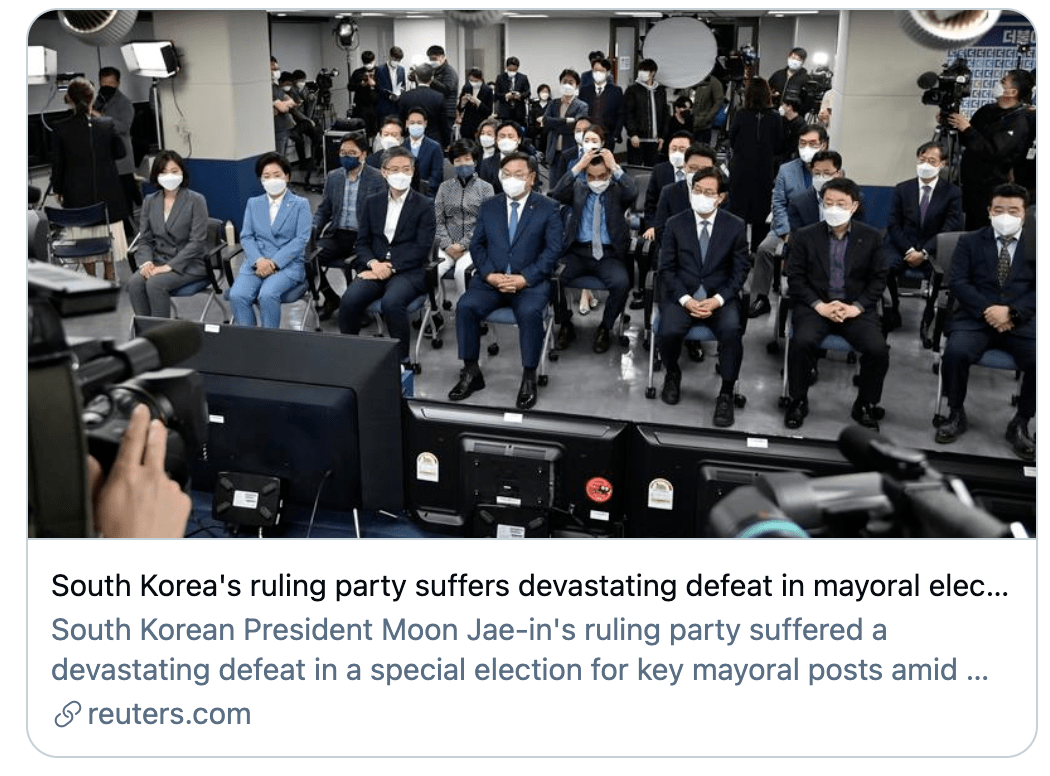1050x776 pixels.
Task: Click the round white reflector disc in the photo
Action: [679, 52]
